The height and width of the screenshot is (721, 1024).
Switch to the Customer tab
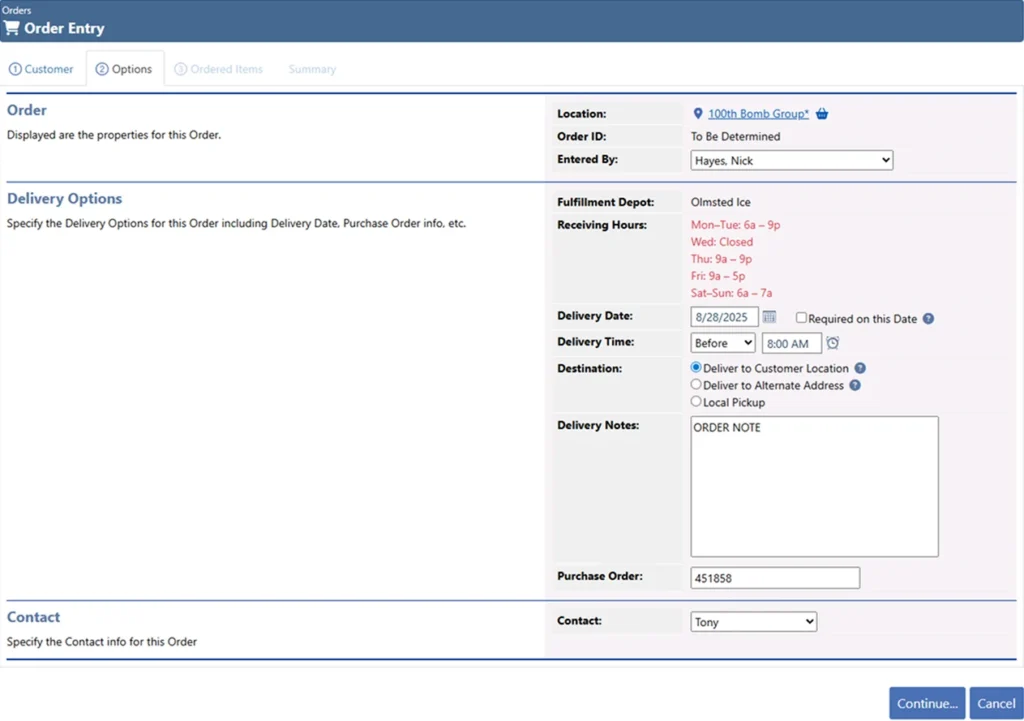click(x=41, y=69)
